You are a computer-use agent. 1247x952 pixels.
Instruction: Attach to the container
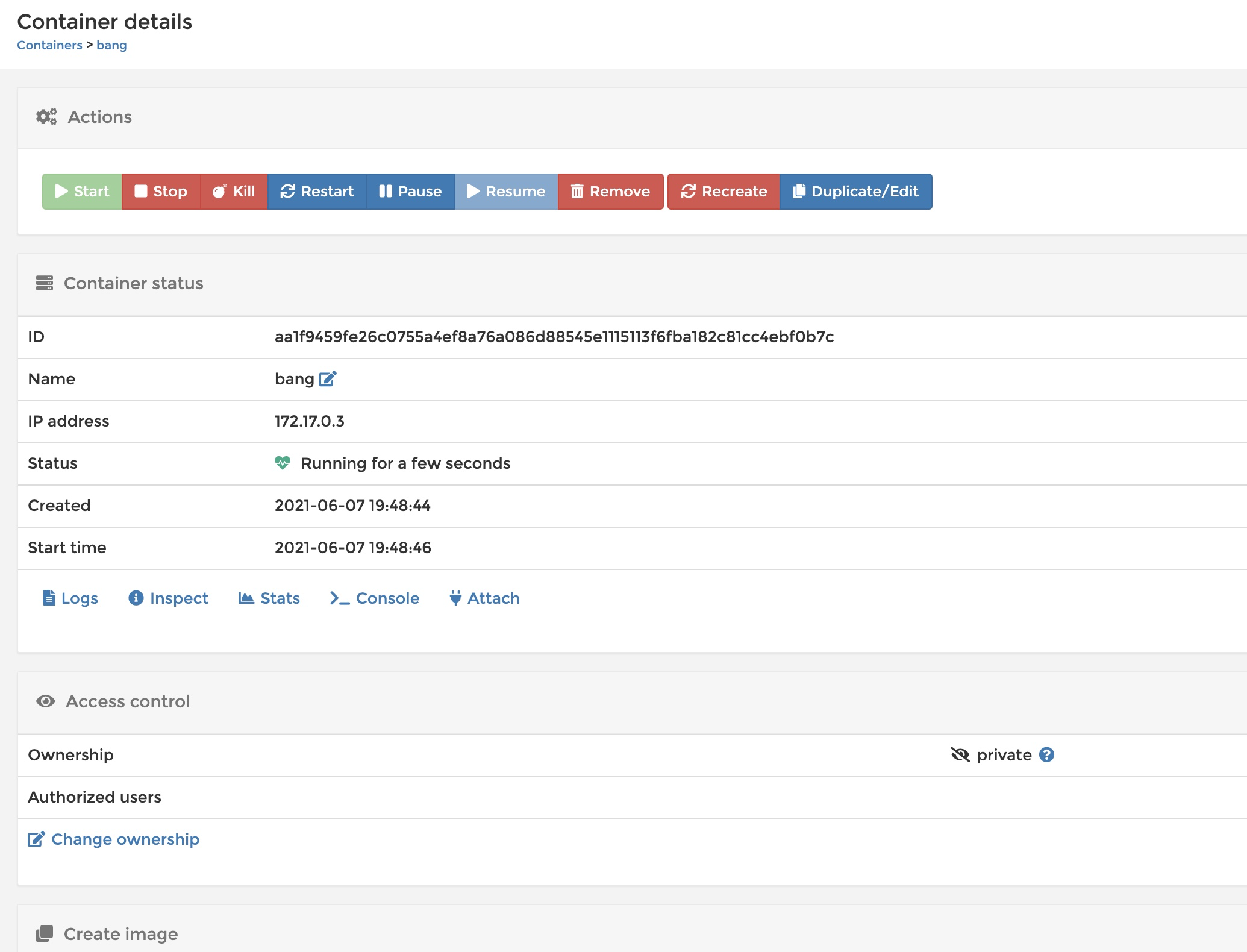(484, 598)
